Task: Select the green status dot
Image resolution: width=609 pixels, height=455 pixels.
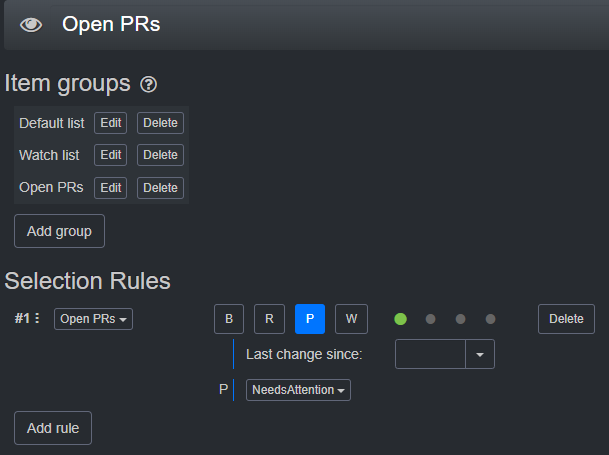Action: [x=400, y=319]
